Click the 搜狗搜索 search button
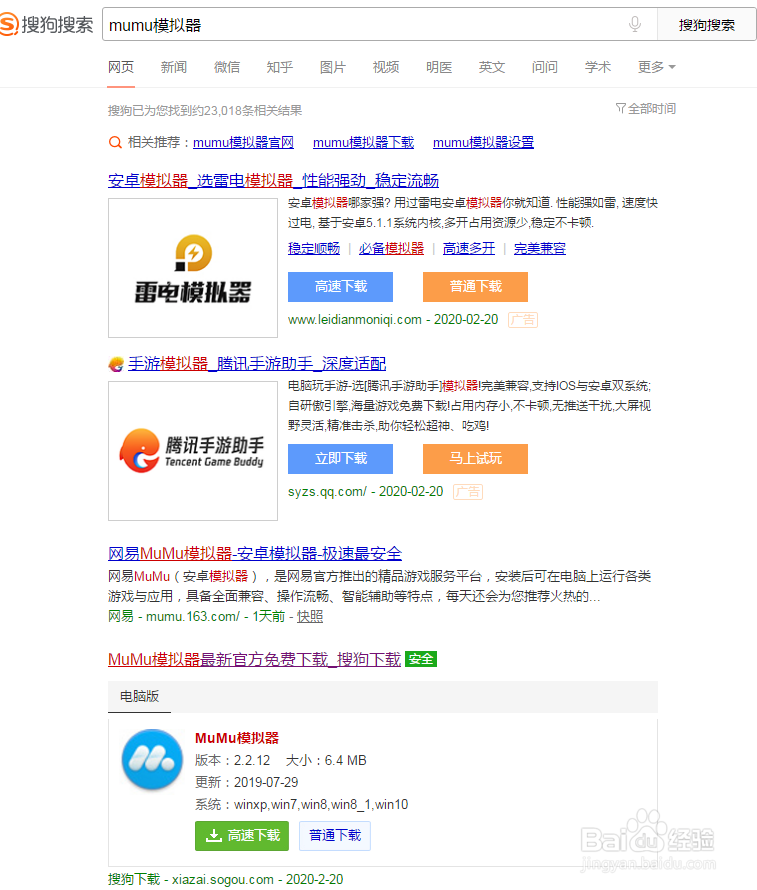Image resolution: width=757 pixels, height=890 pixels. (706, 25)
